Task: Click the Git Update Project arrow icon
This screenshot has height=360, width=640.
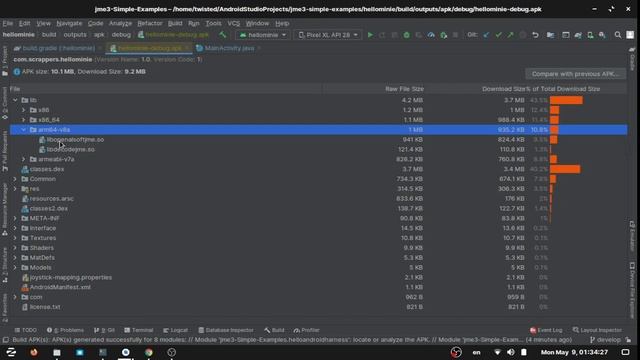Action: click(x=486, y=35)
